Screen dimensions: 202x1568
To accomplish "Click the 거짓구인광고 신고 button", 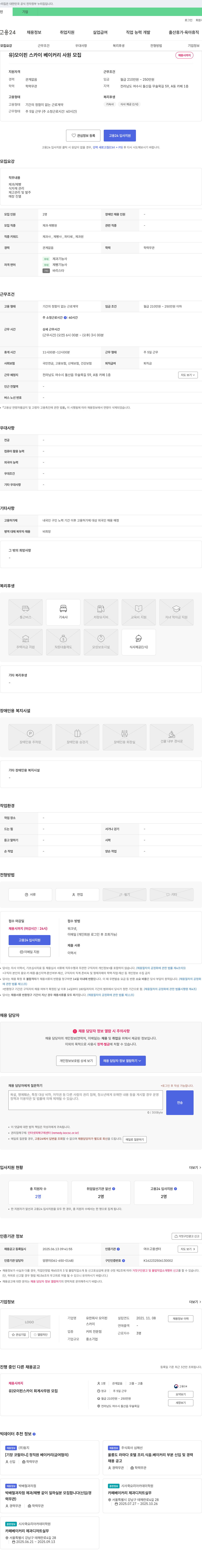I will (187, 1236).
